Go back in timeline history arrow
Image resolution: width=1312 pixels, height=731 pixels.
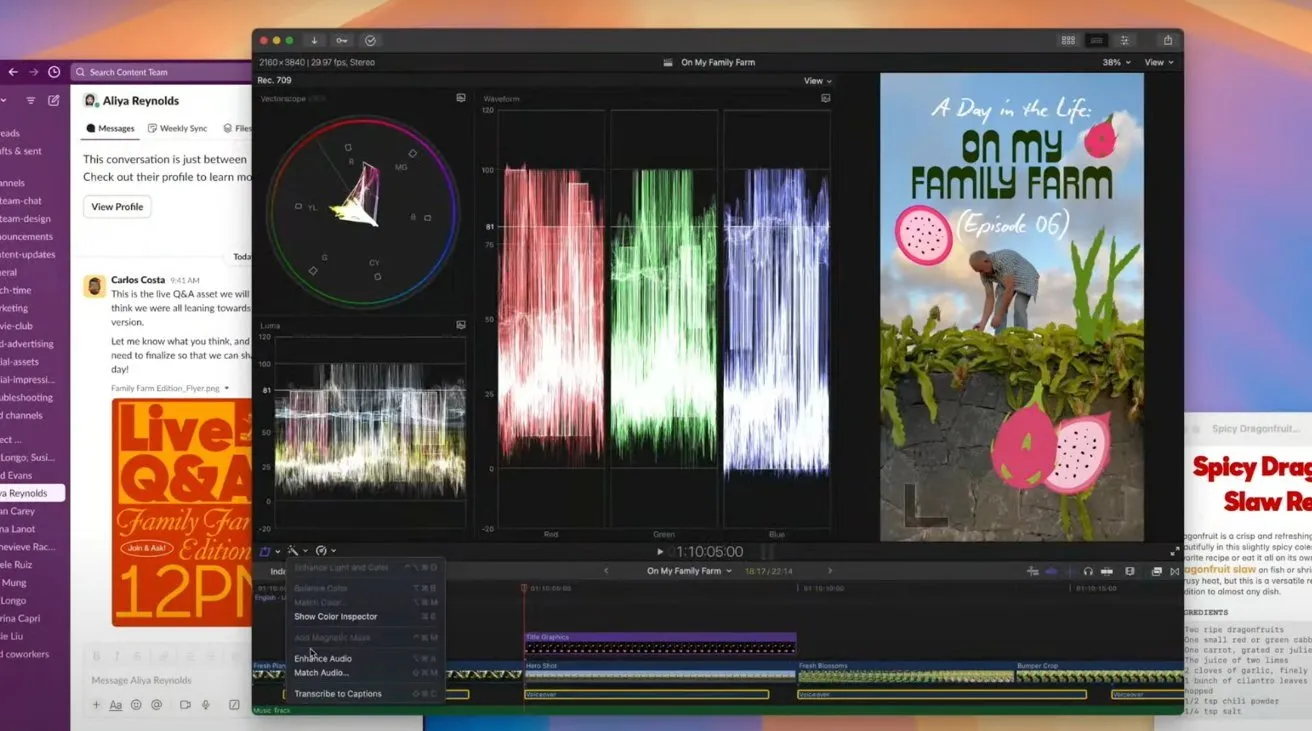pos(606,571)
